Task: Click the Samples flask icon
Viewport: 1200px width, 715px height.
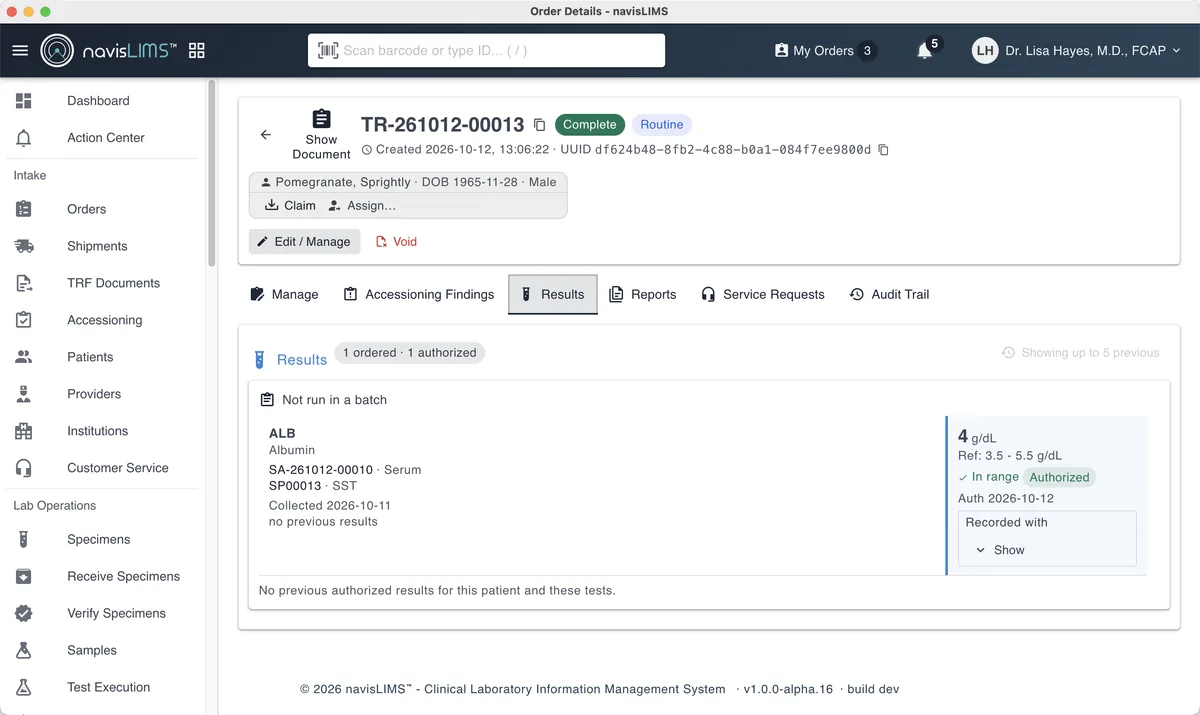Action: 24,650
